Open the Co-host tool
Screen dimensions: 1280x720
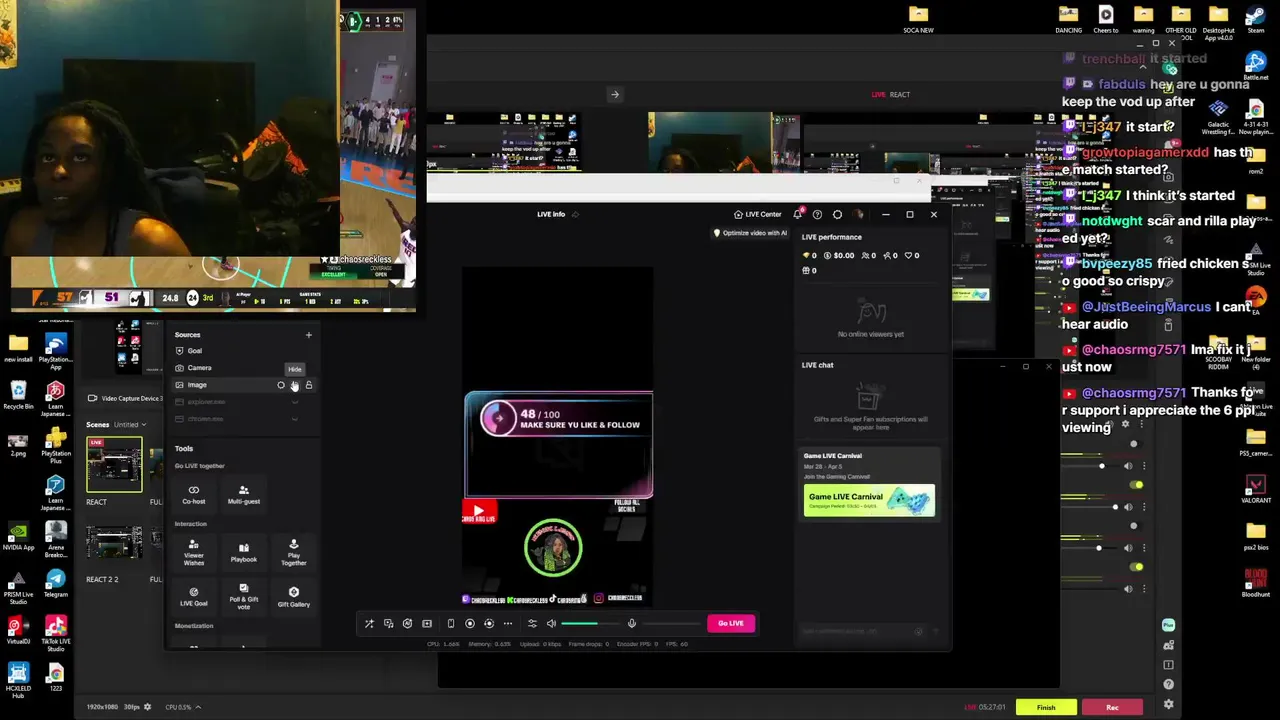coord(193,495)
